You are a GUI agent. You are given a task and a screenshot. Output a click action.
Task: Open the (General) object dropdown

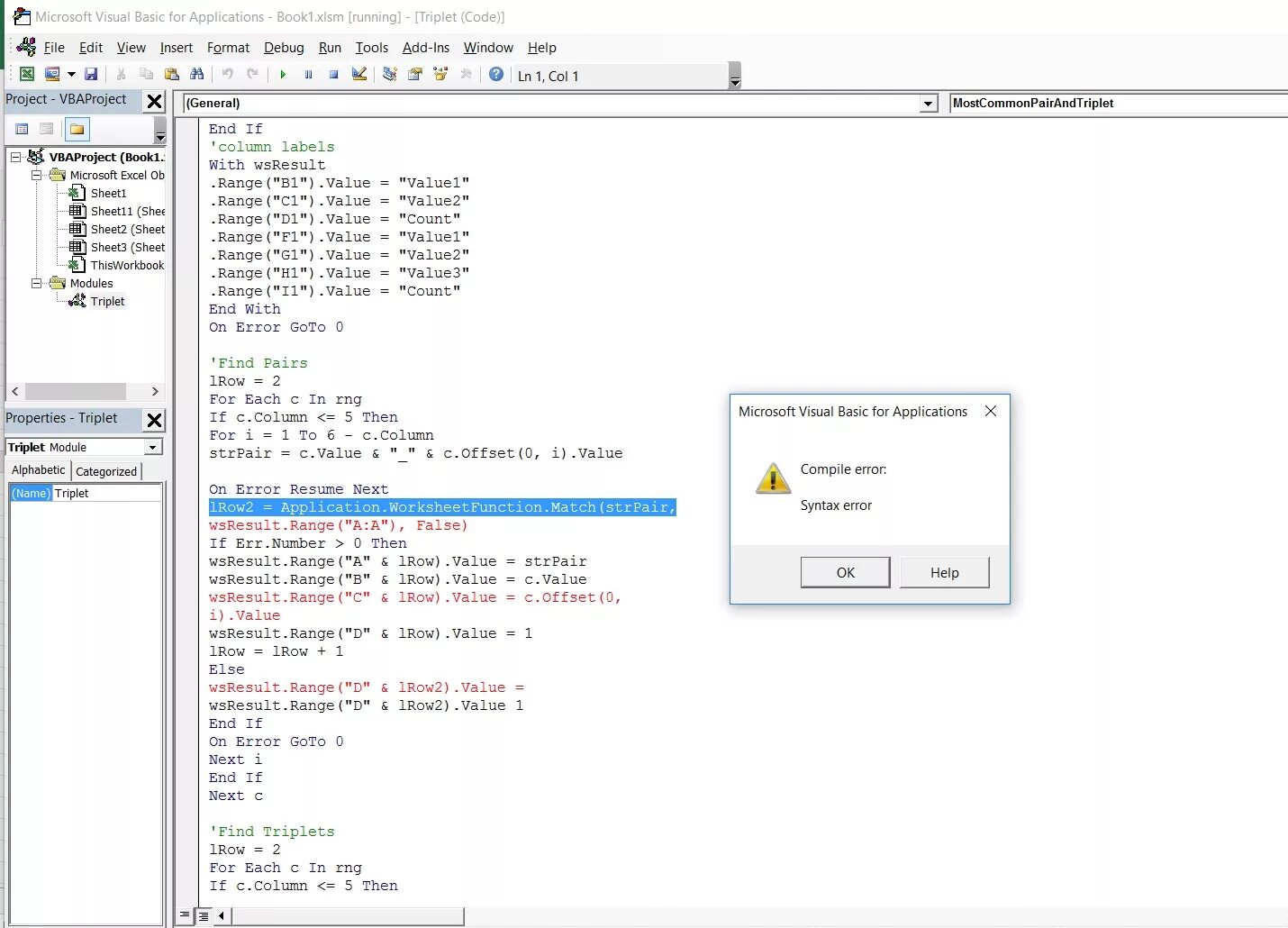(x=929, y=104)
